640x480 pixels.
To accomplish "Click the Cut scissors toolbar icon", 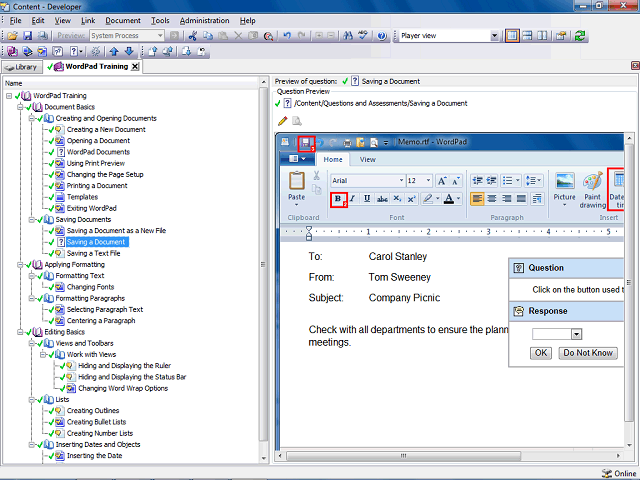I will [193, 36].
